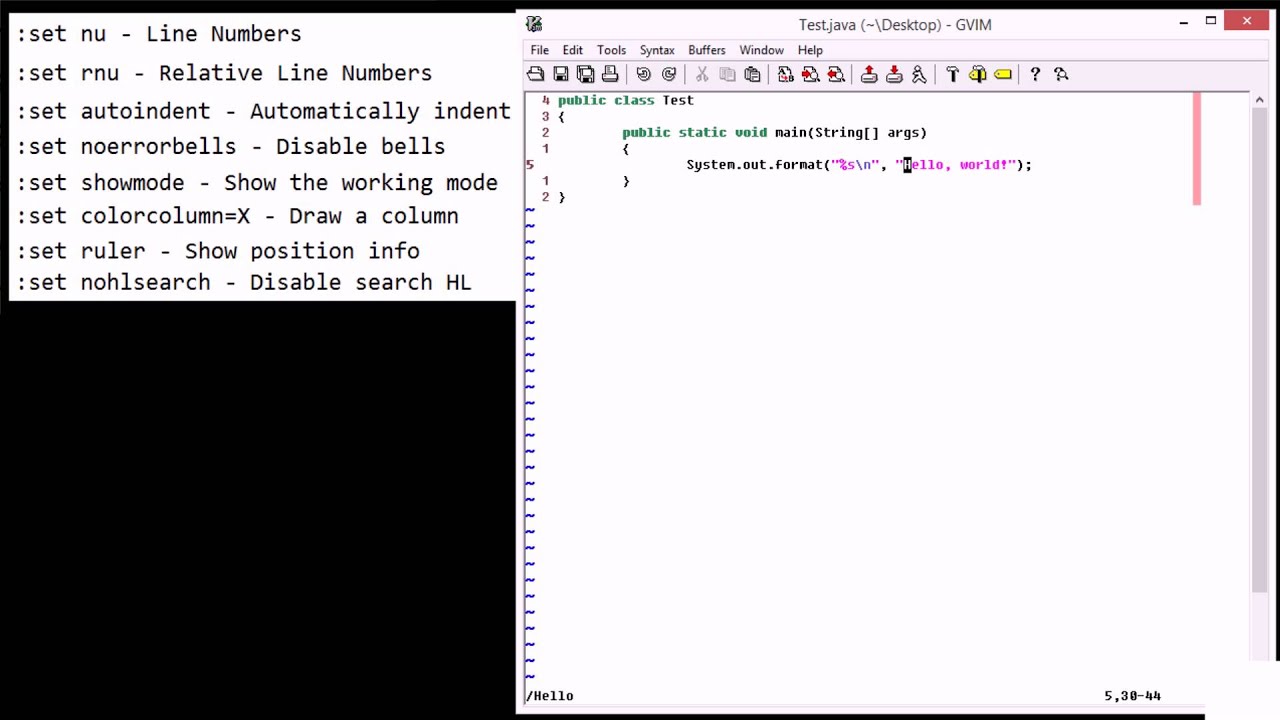Click the Save Session toolbar icon
This screenshot has width=1280, height=720.
click(x=894, y=74)
